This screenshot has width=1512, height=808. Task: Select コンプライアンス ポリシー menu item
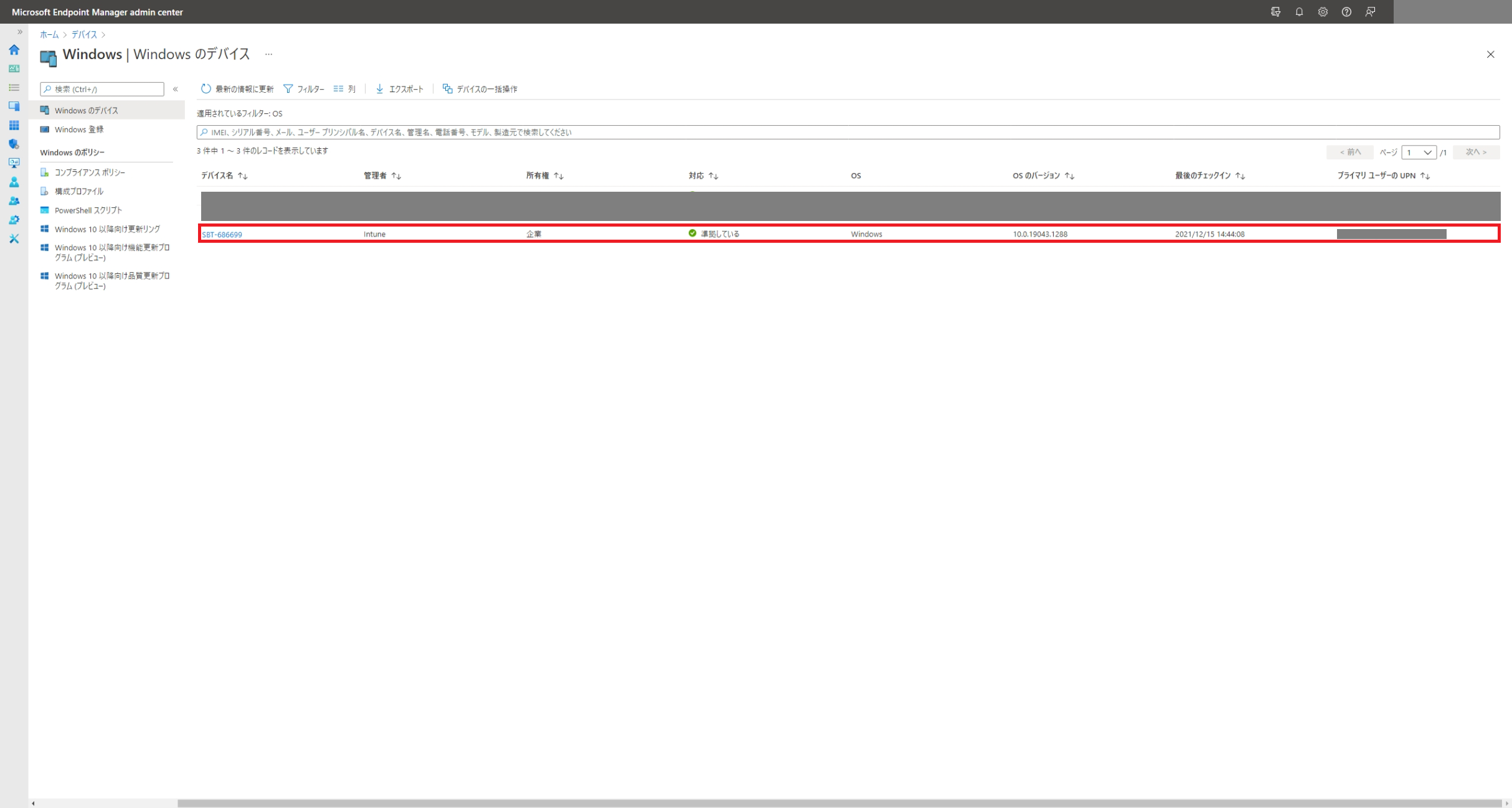click(x=90, y=172)
